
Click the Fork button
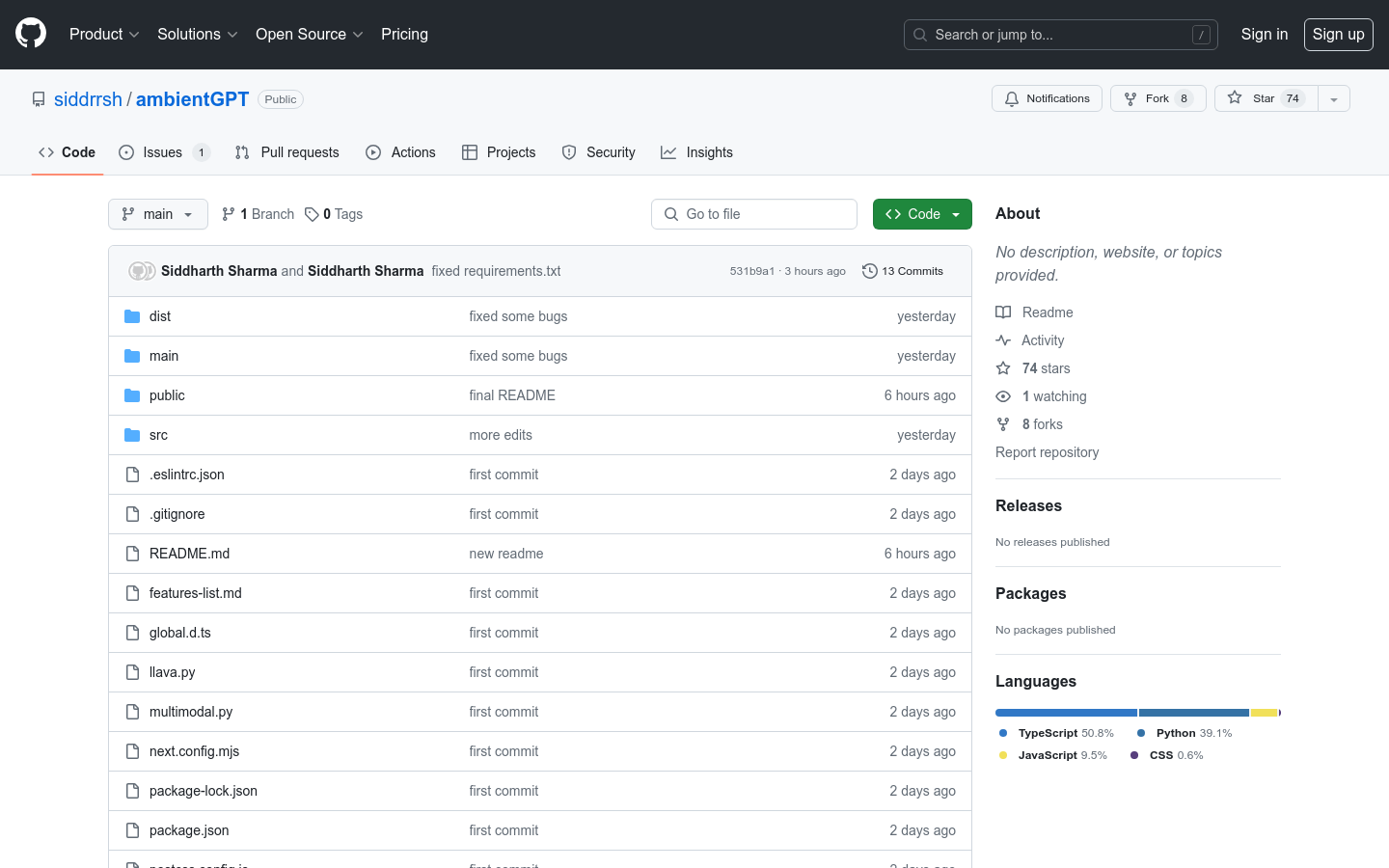tap(1158, 98)
